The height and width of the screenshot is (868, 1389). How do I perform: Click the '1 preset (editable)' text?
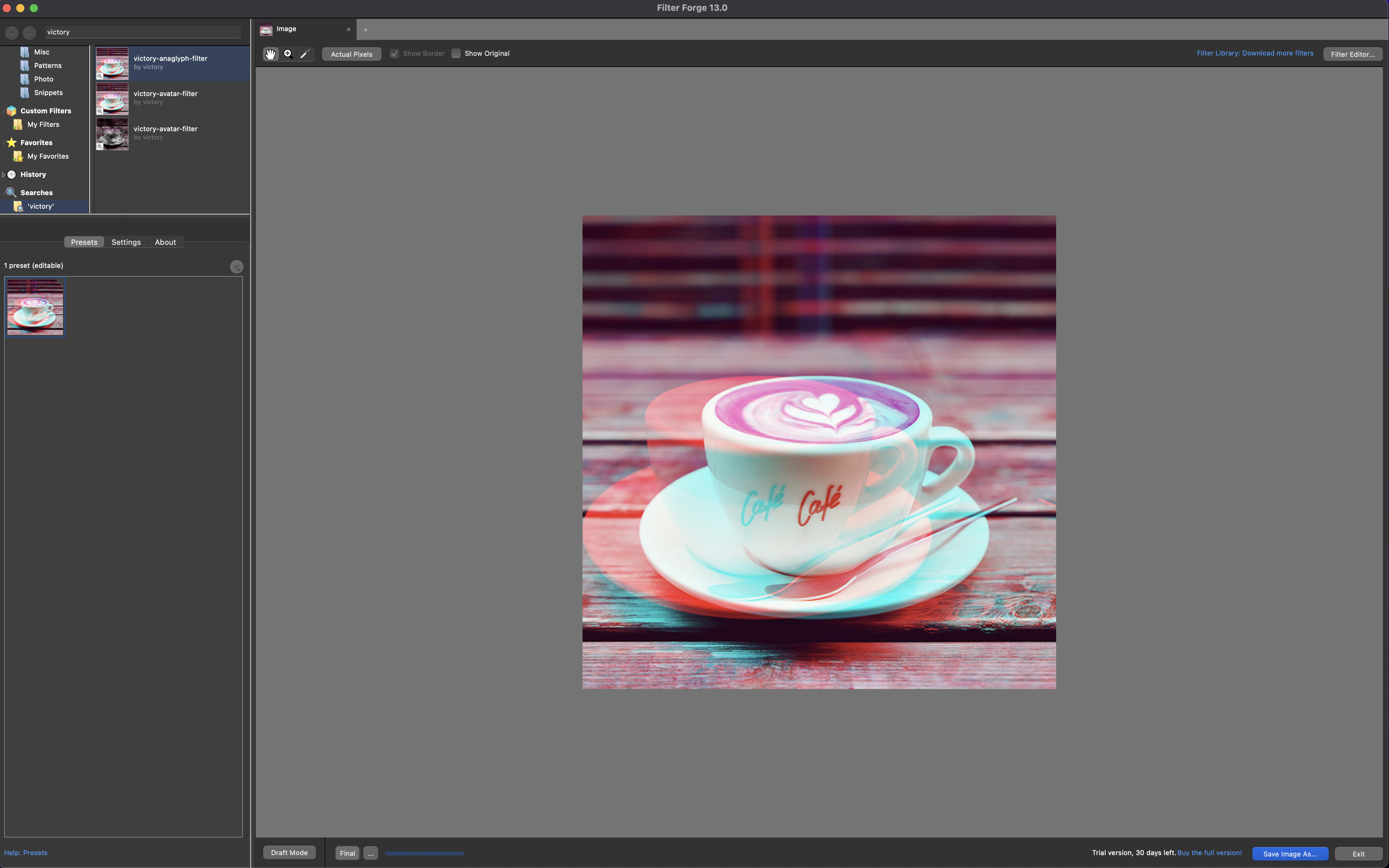pos(34,265)
